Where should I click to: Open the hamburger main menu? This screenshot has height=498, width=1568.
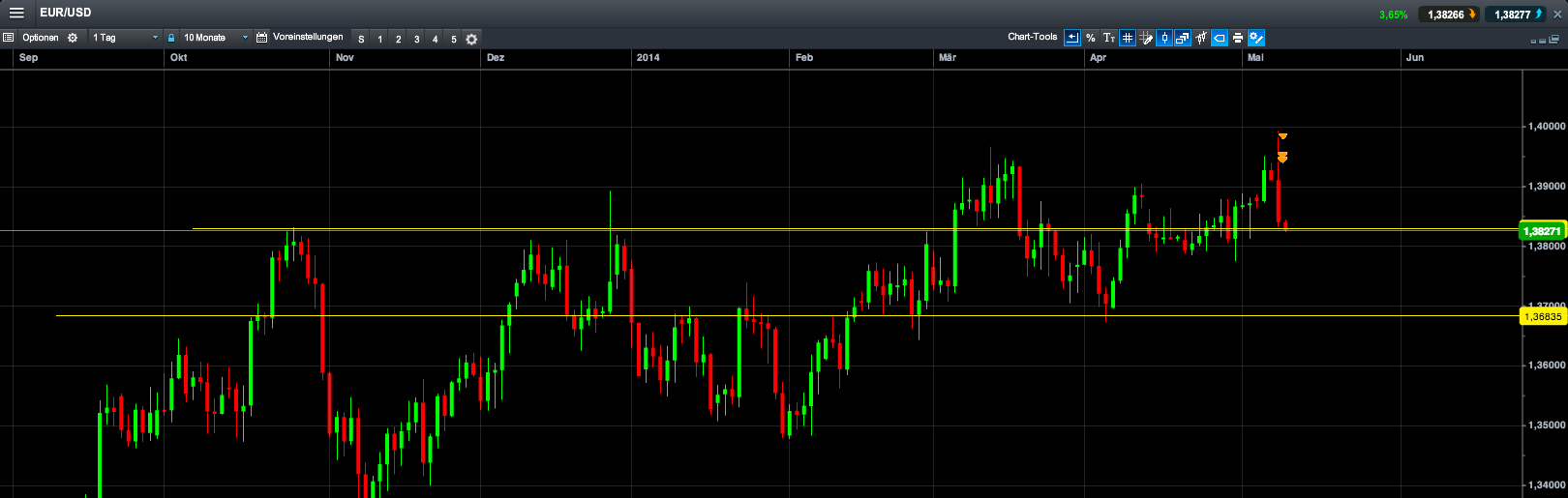16,13
